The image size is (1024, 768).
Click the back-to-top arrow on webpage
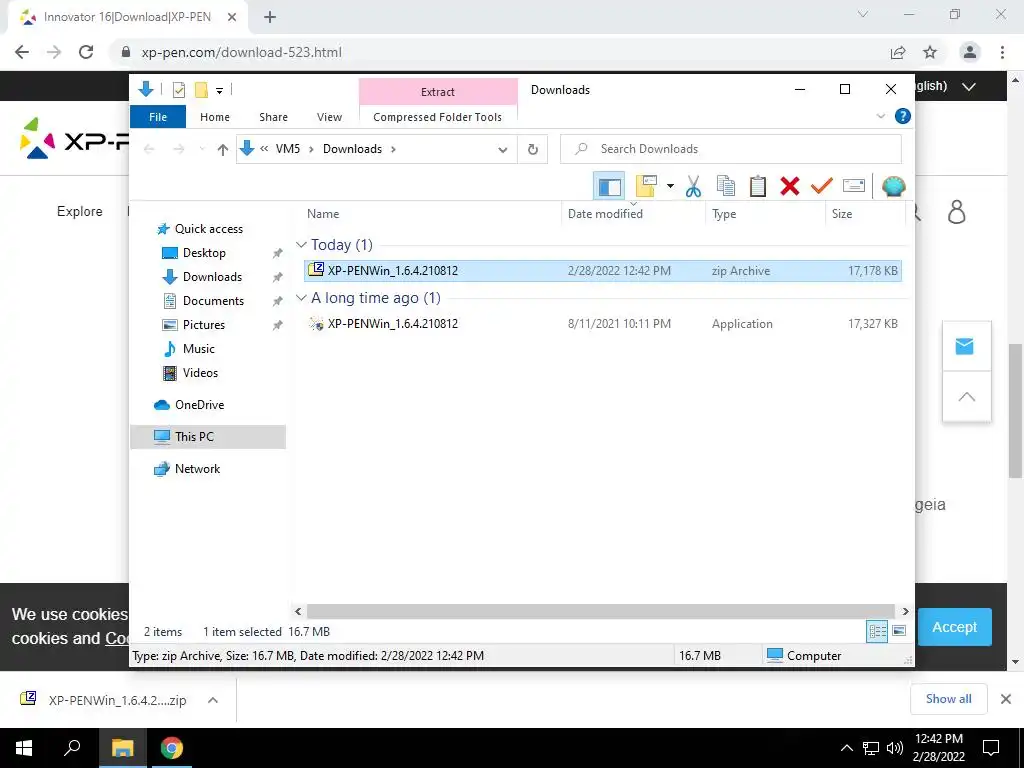pyautogui.click(x=967, y=396)
